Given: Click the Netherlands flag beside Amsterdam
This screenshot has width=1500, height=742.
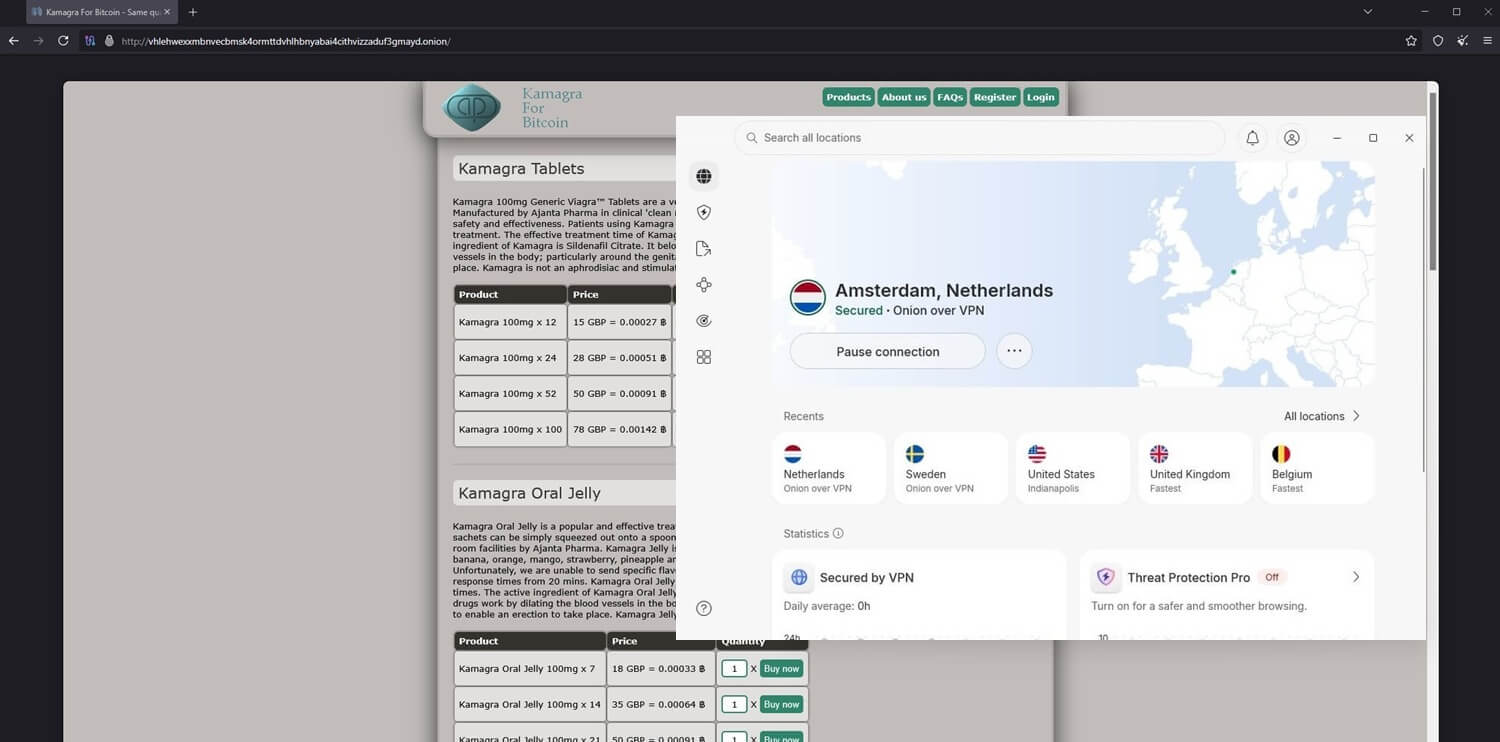Looking at the screenshot, I should [x=808, y=298].
